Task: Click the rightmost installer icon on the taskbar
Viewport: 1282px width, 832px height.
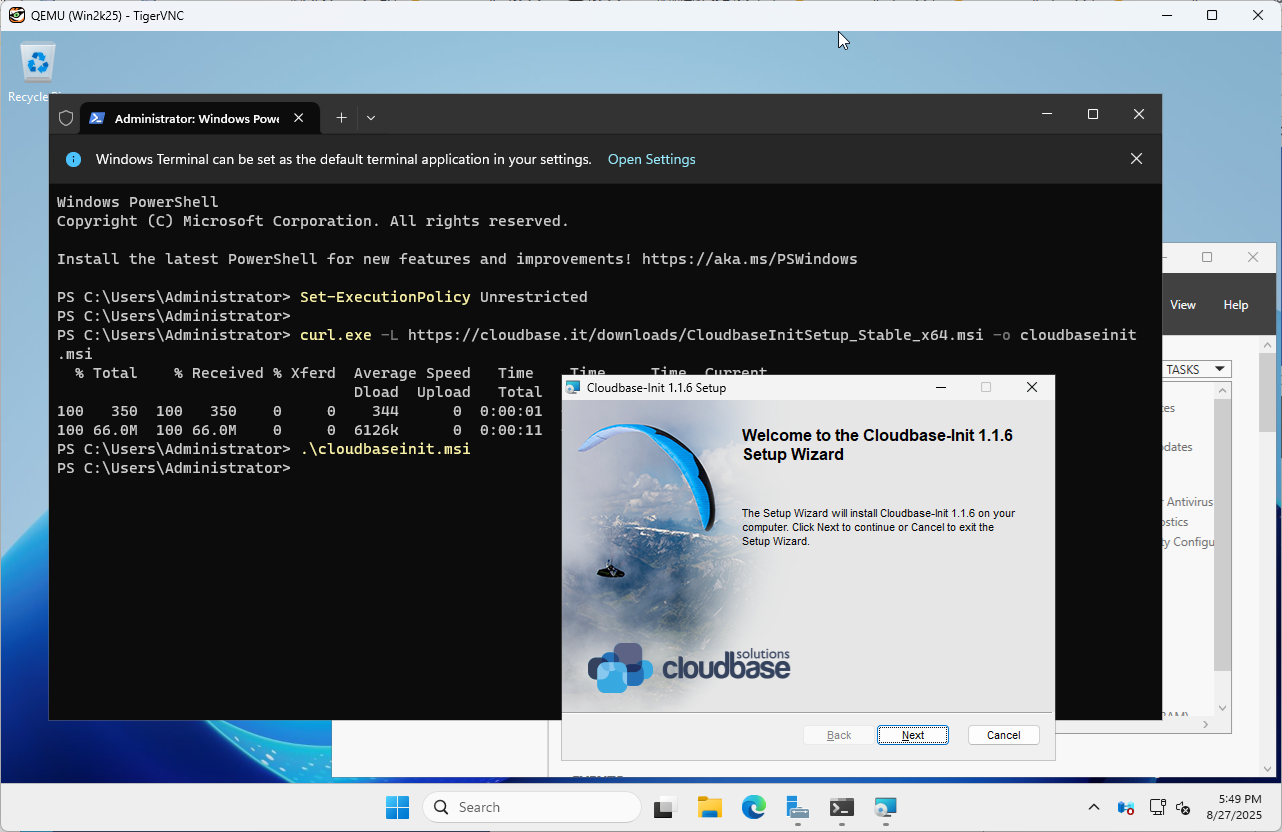Action: (885, 807)
